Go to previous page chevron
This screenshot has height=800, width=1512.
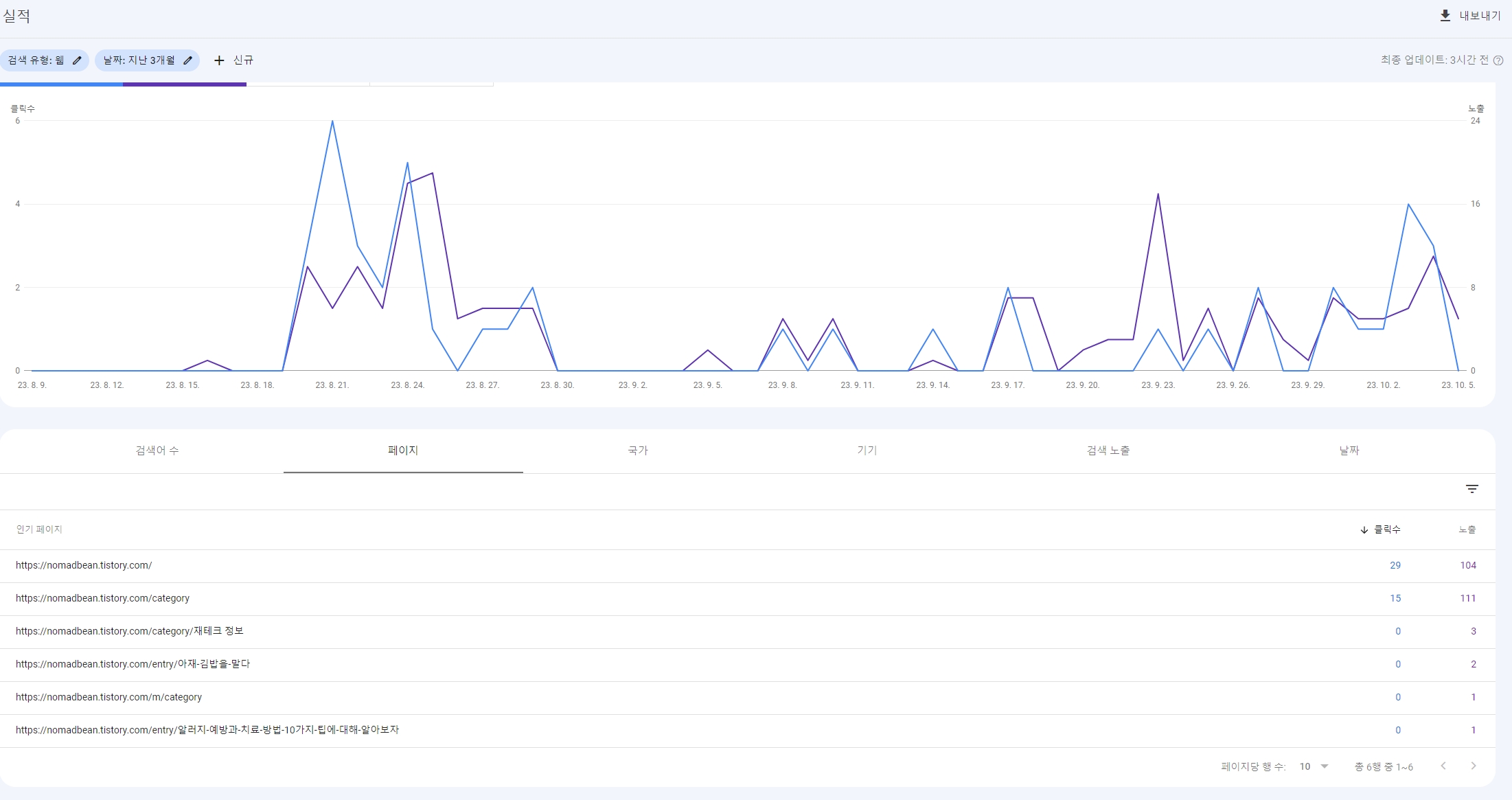(1443, 766)
